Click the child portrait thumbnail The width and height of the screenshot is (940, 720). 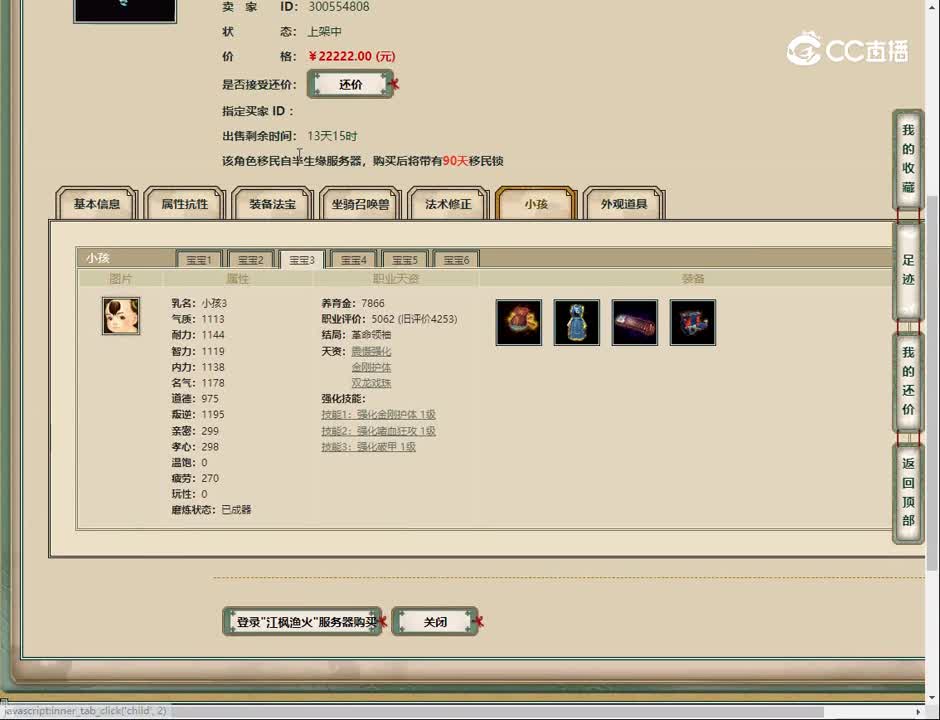pos(120,316)
